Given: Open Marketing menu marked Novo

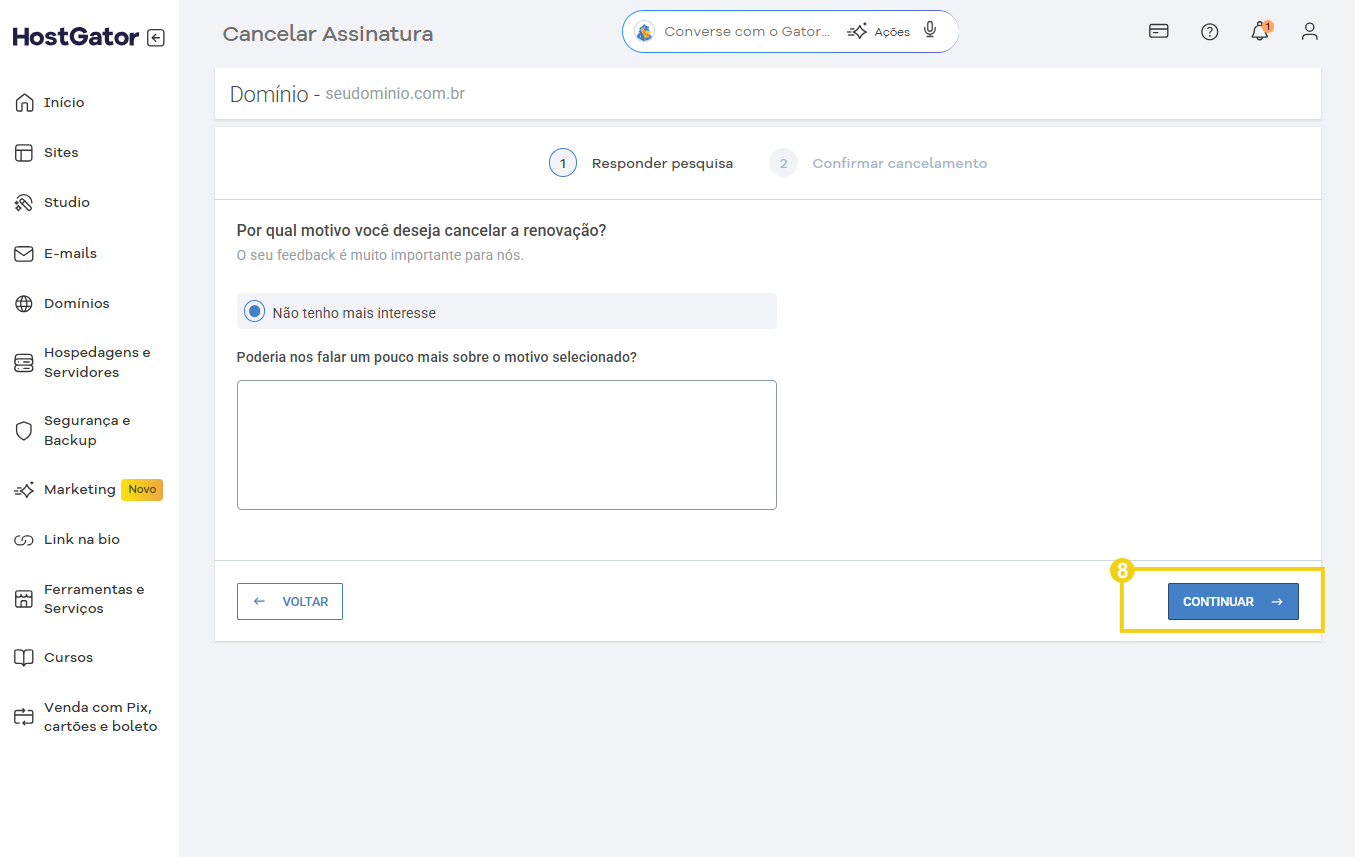Looking at the screenshot, I should tap(80, 490).
